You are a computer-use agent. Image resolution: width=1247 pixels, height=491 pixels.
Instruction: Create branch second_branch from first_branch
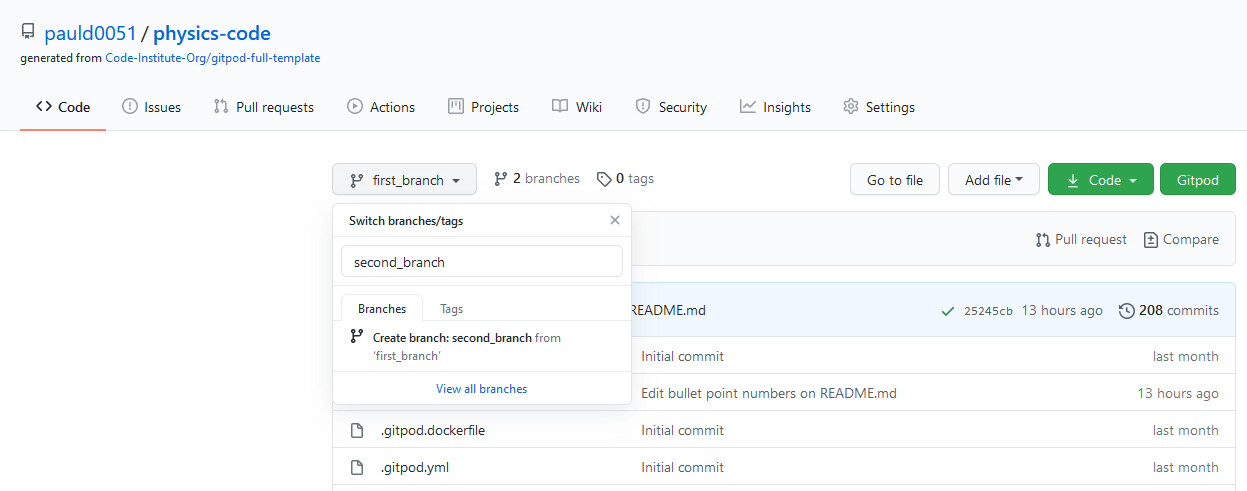pos(482,346)
